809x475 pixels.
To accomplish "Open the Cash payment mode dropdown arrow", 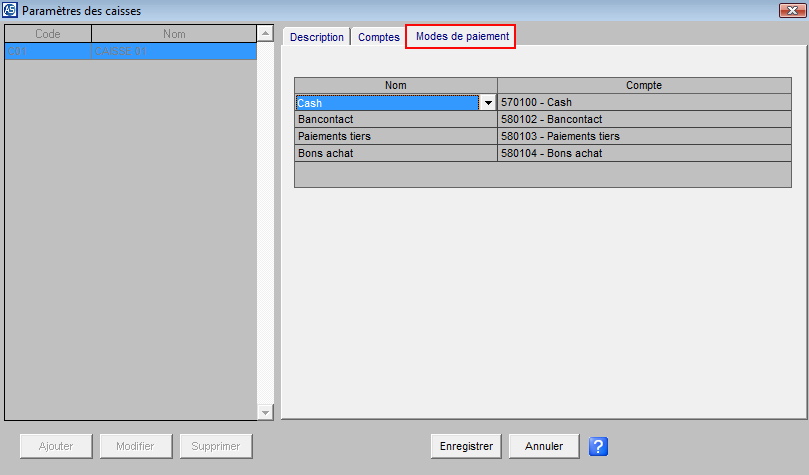I will [x=488, y=103].
